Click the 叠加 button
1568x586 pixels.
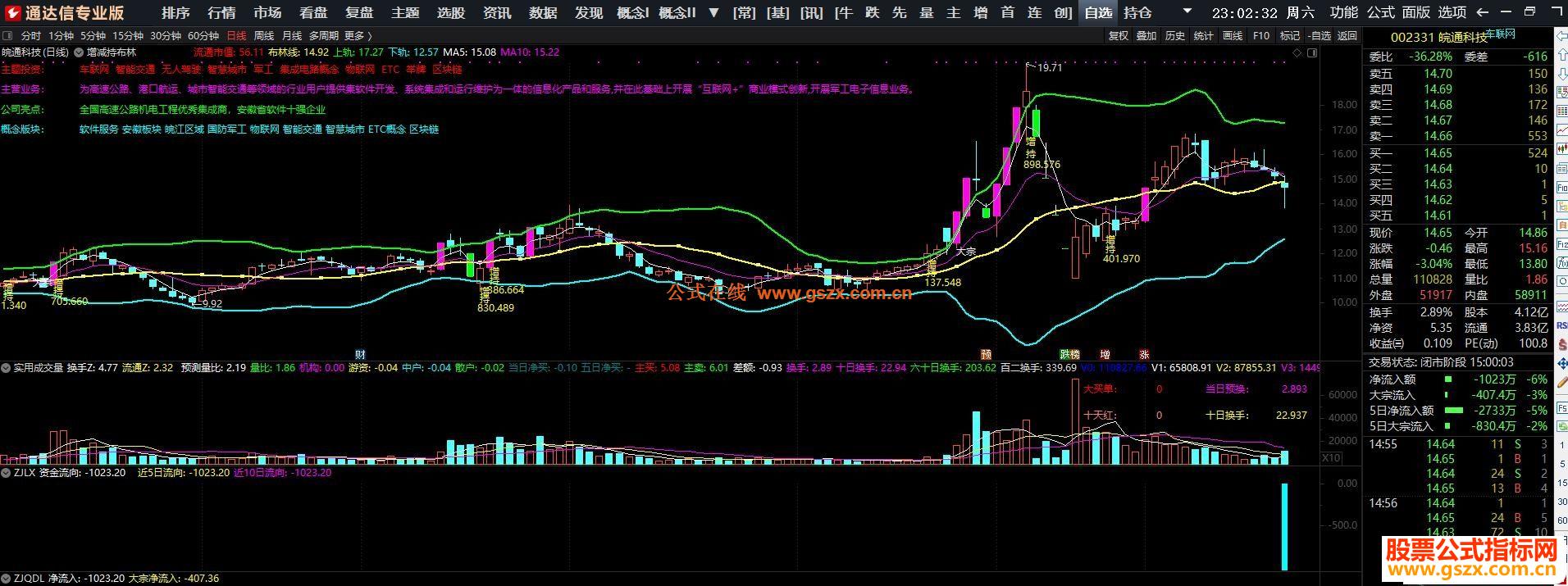[1146, 36]
